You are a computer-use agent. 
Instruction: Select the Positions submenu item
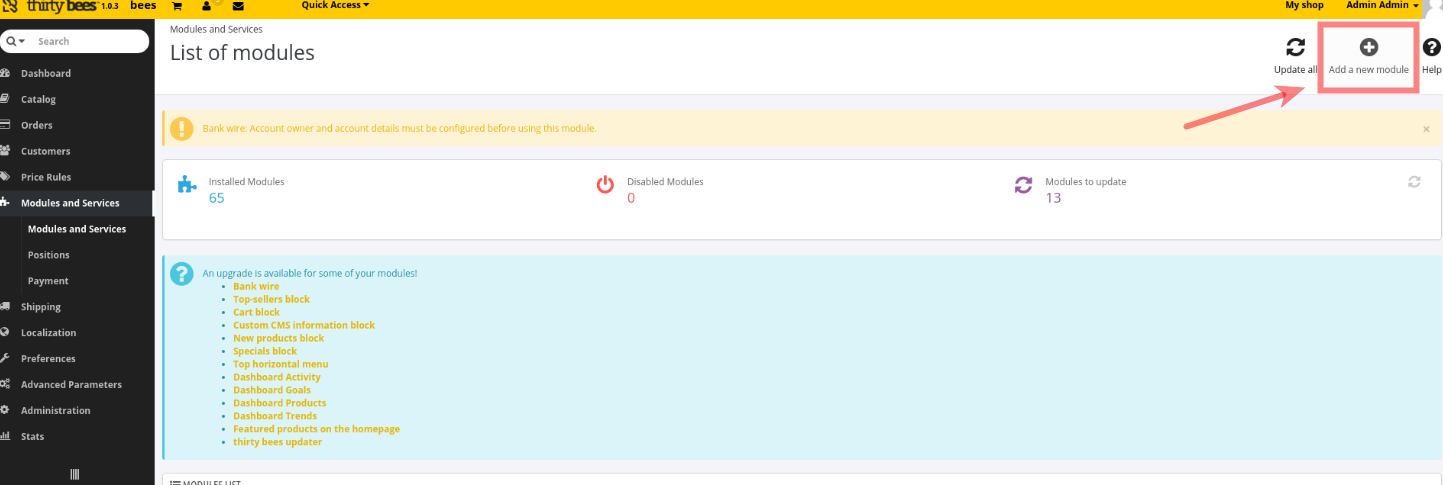[x=48, y=255]
